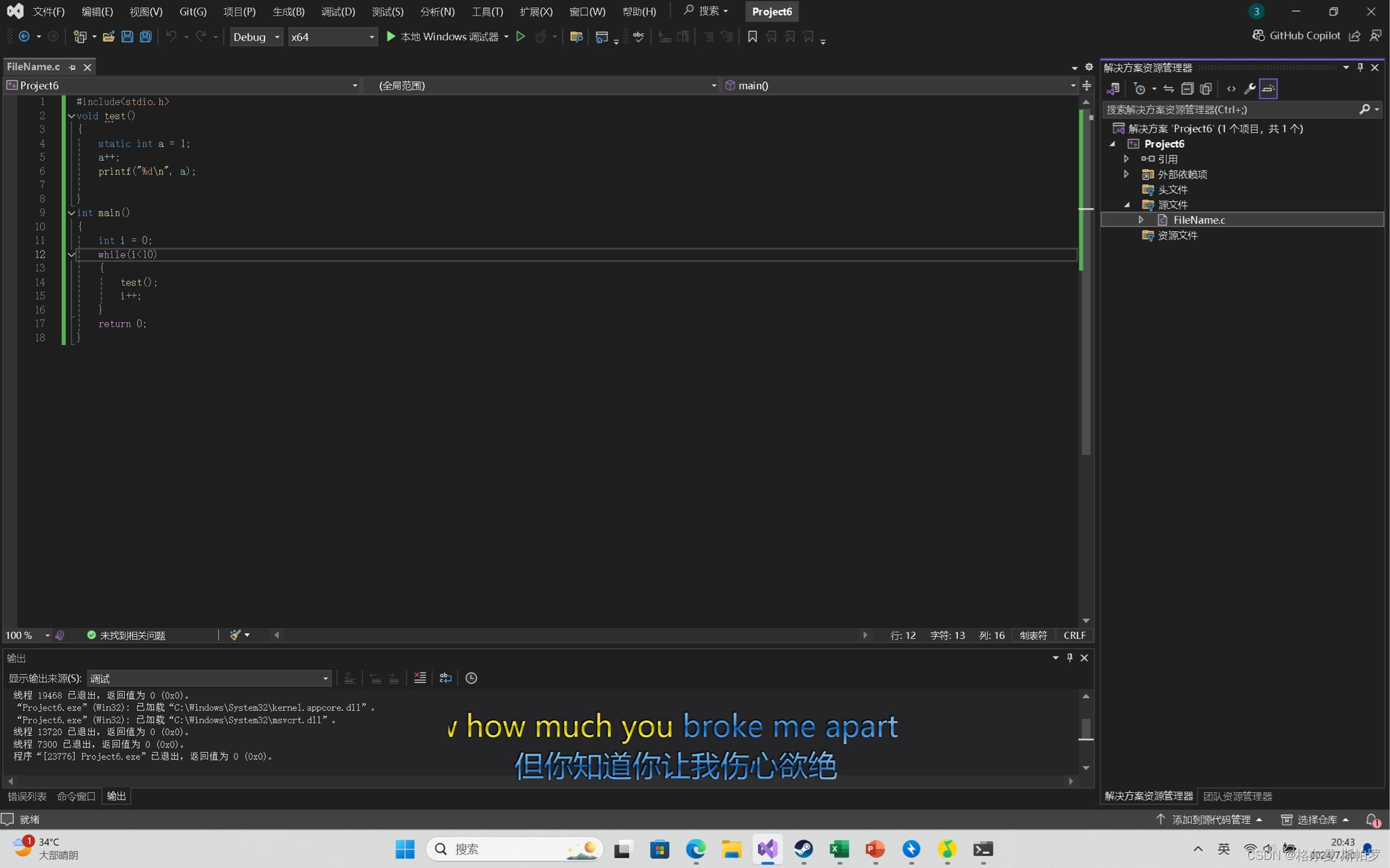The height and width of the screenshot is (868, 1390).
Task: Open properties wrench icon in Solution Explorer
Action: 1250,89
